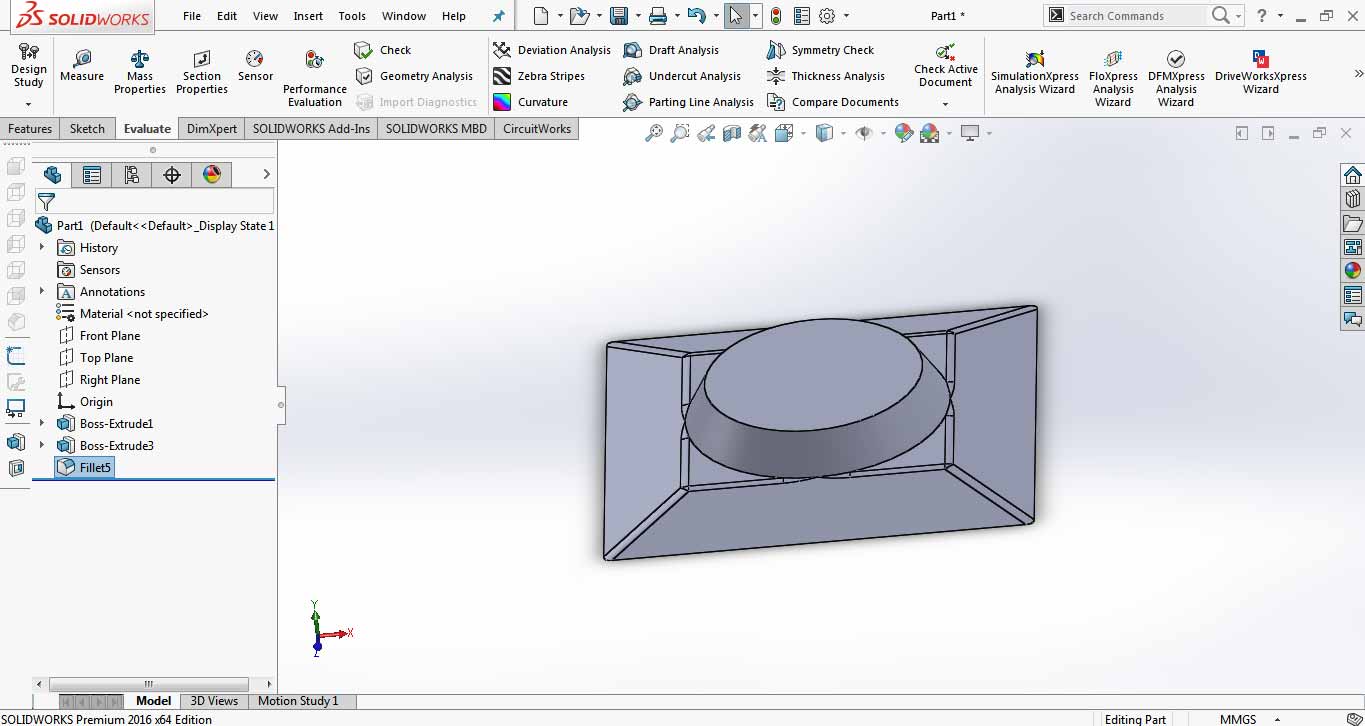Open the Options gear icon

coord(827,16)
